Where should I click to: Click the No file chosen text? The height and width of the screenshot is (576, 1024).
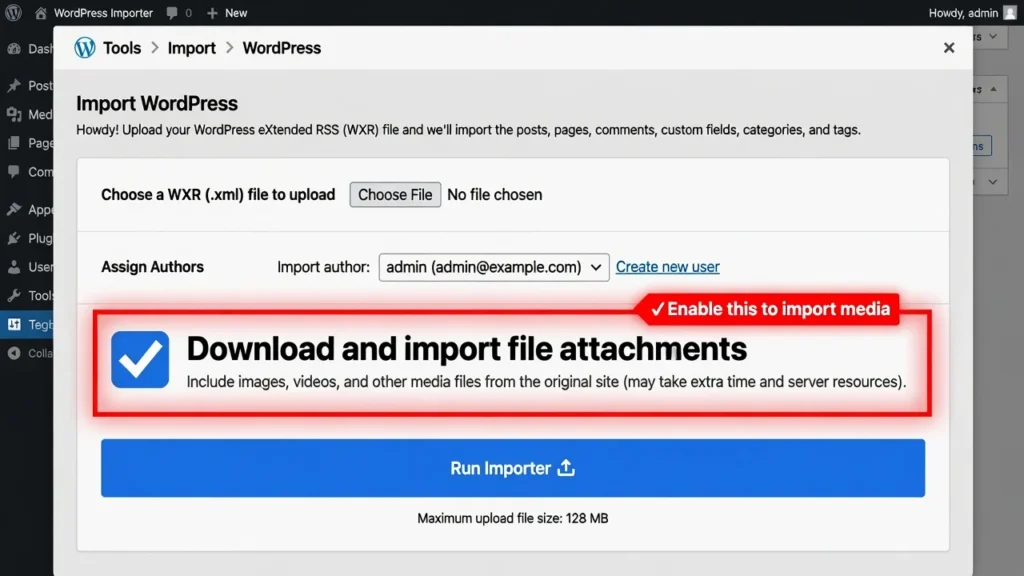494,195
